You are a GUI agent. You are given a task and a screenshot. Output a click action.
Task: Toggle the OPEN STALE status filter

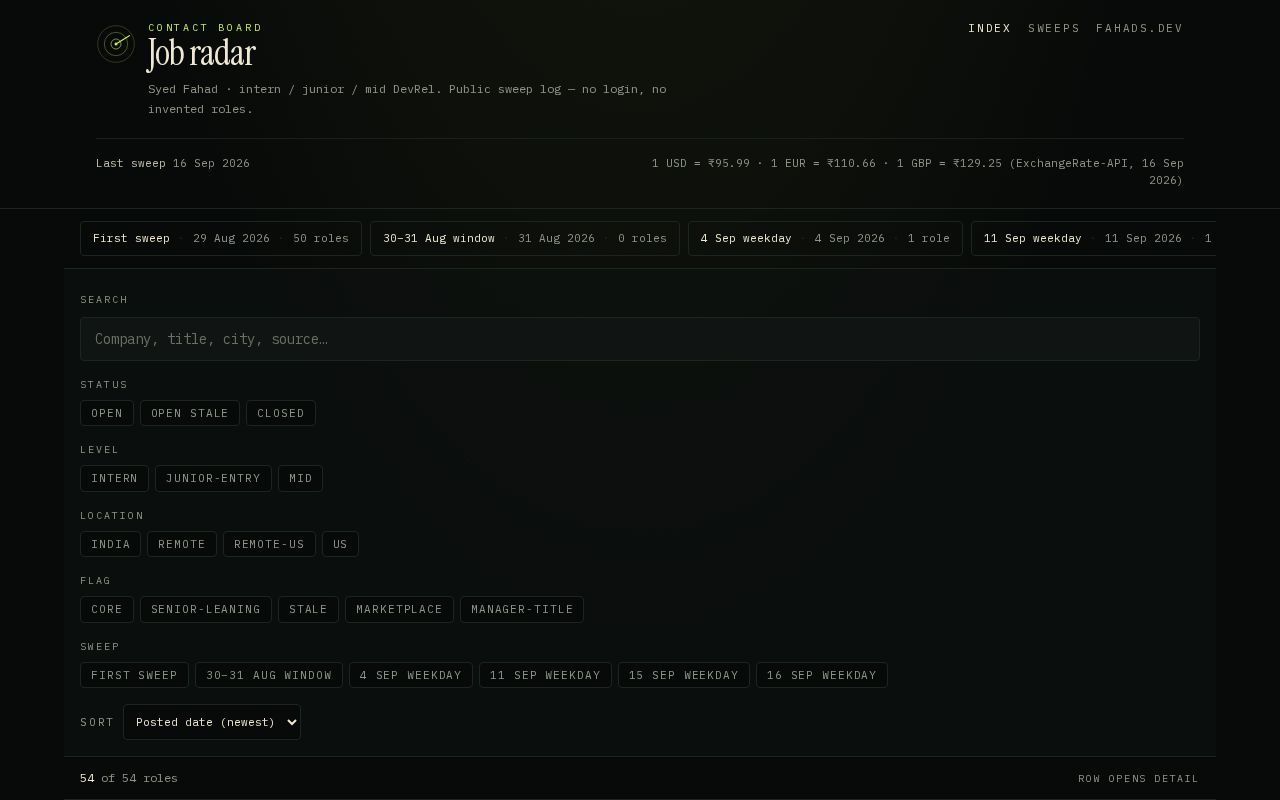coord(190,413)
